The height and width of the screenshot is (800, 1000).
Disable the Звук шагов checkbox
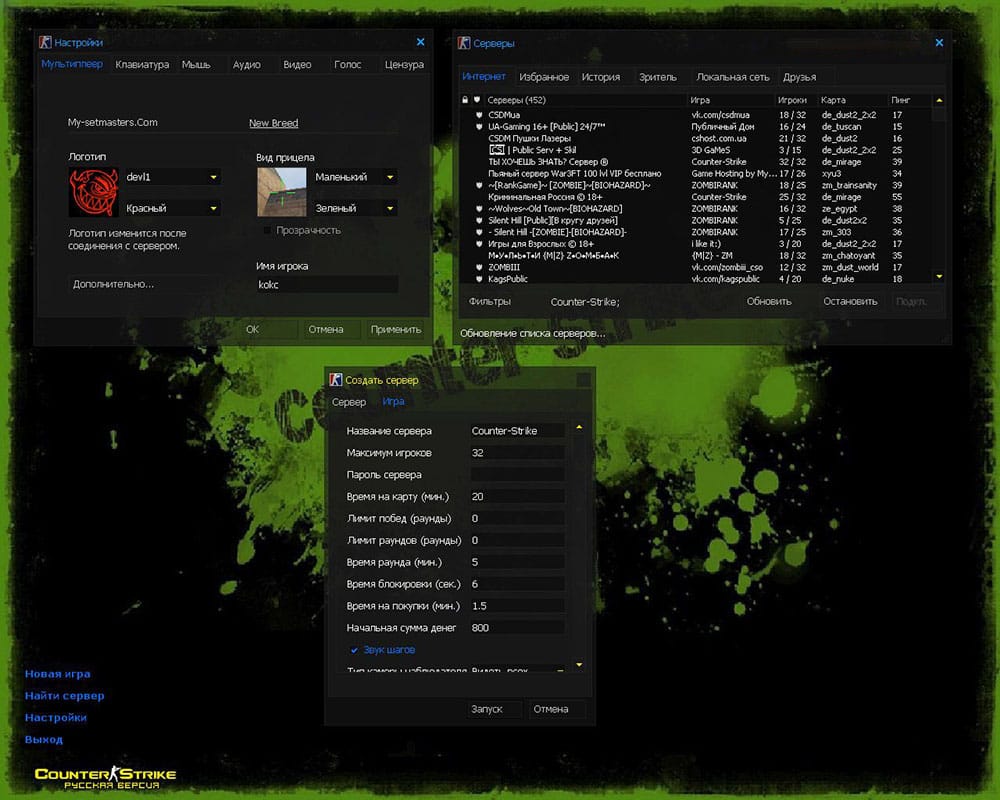click(x=354, y=650)
